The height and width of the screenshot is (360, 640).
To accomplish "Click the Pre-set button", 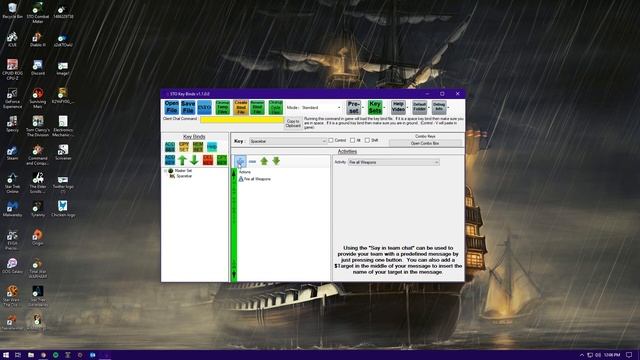I will (x=353, y=107).
